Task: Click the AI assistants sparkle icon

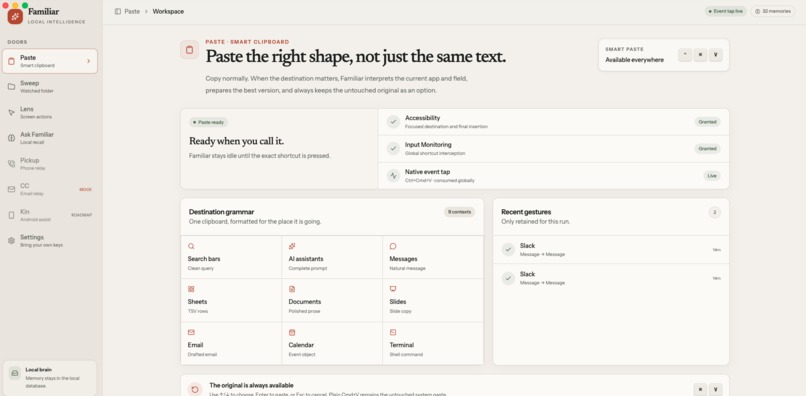Action: point(292,246)
